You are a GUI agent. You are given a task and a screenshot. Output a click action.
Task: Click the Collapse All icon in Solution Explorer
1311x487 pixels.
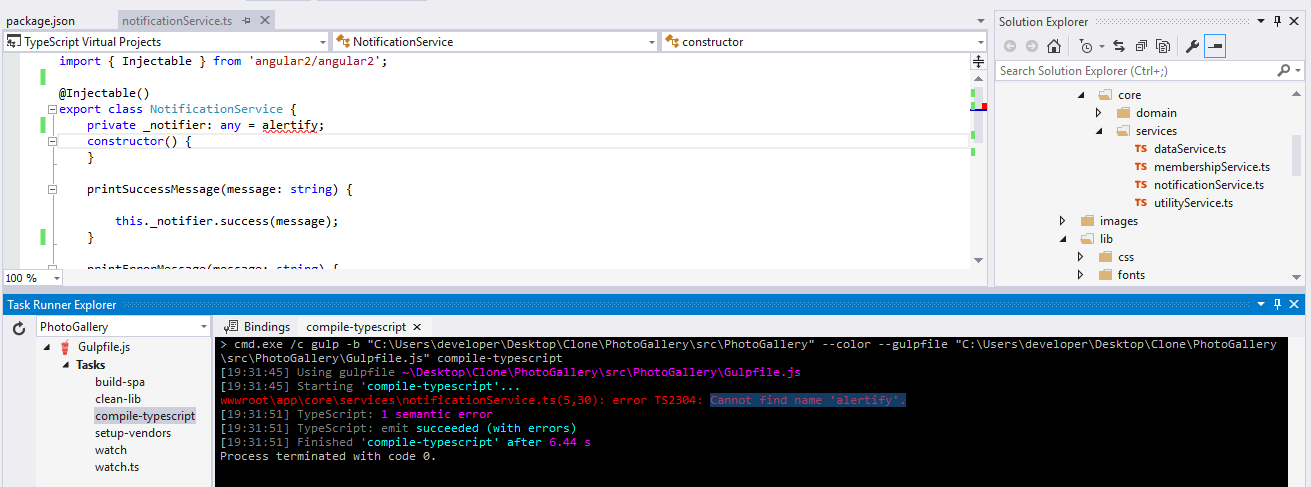click(1140, 46)
